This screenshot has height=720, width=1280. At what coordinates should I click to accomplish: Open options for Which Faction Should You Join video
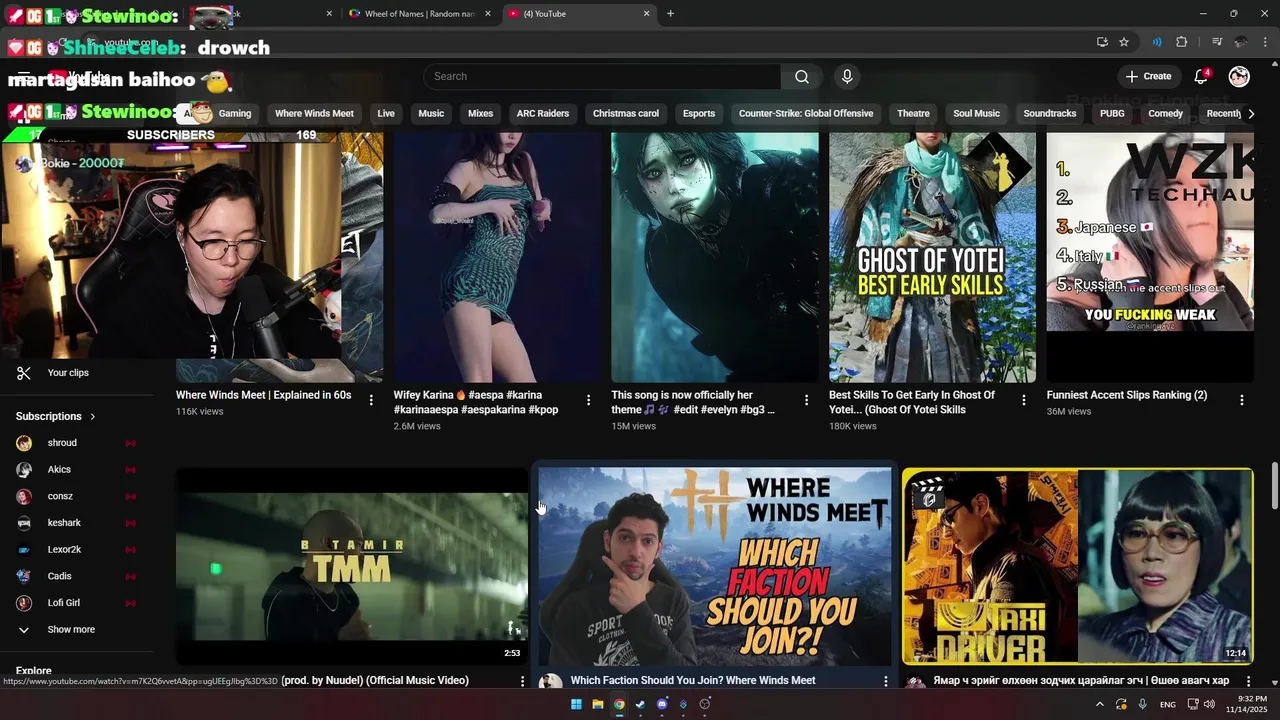click(x=885, y=681)
